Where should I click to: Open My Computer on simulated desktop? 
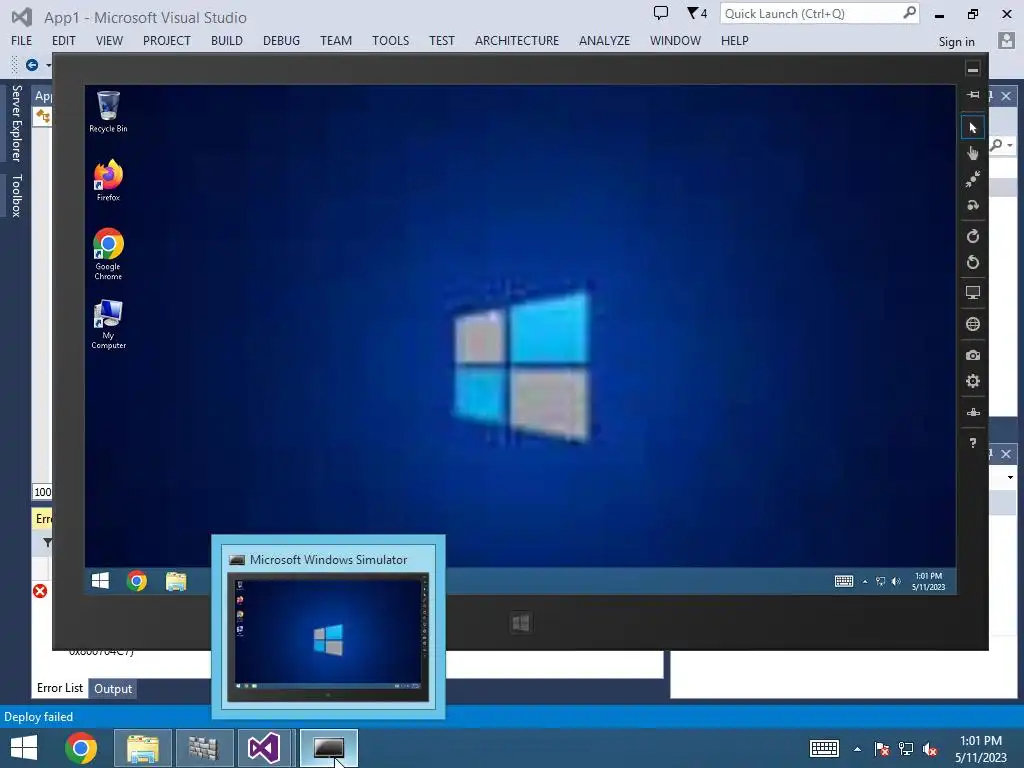(108, 325)
